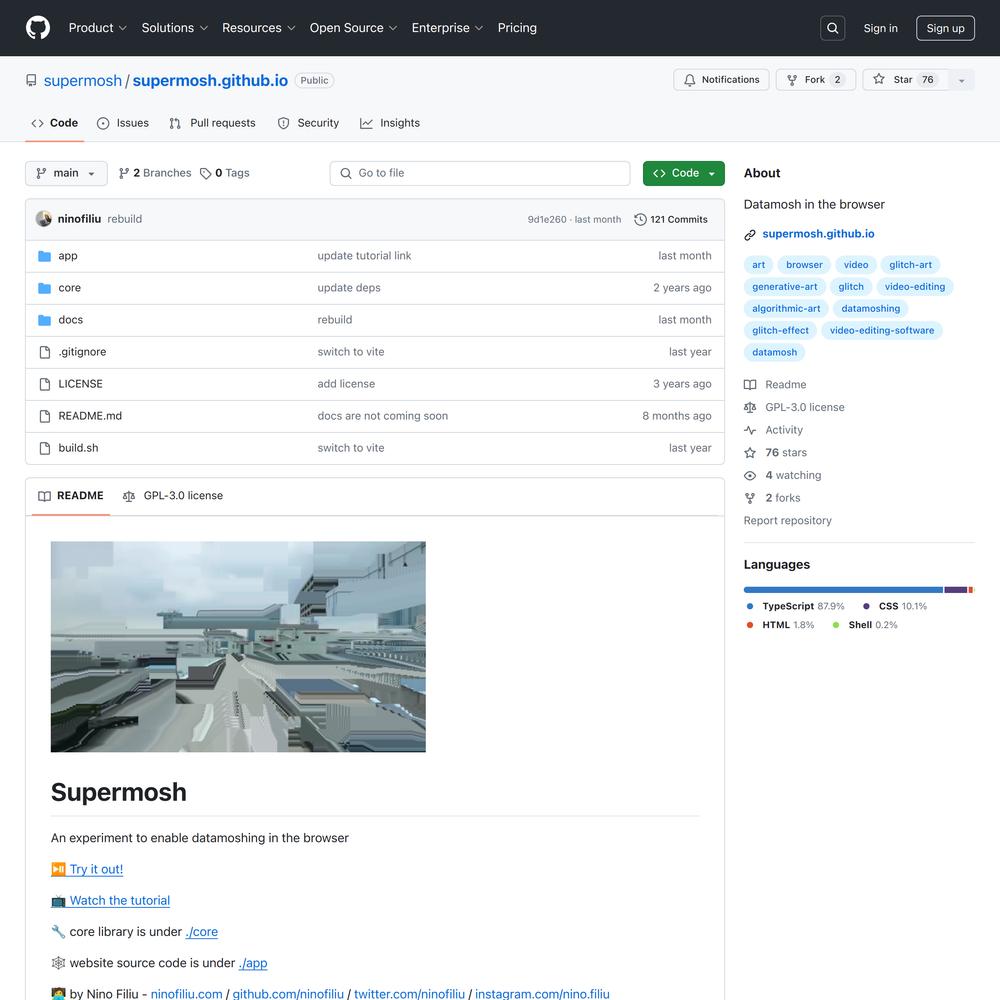The height and width of the screenshot is (1000, 1000).
Task: Click the app folder icon
Action: 45,256
